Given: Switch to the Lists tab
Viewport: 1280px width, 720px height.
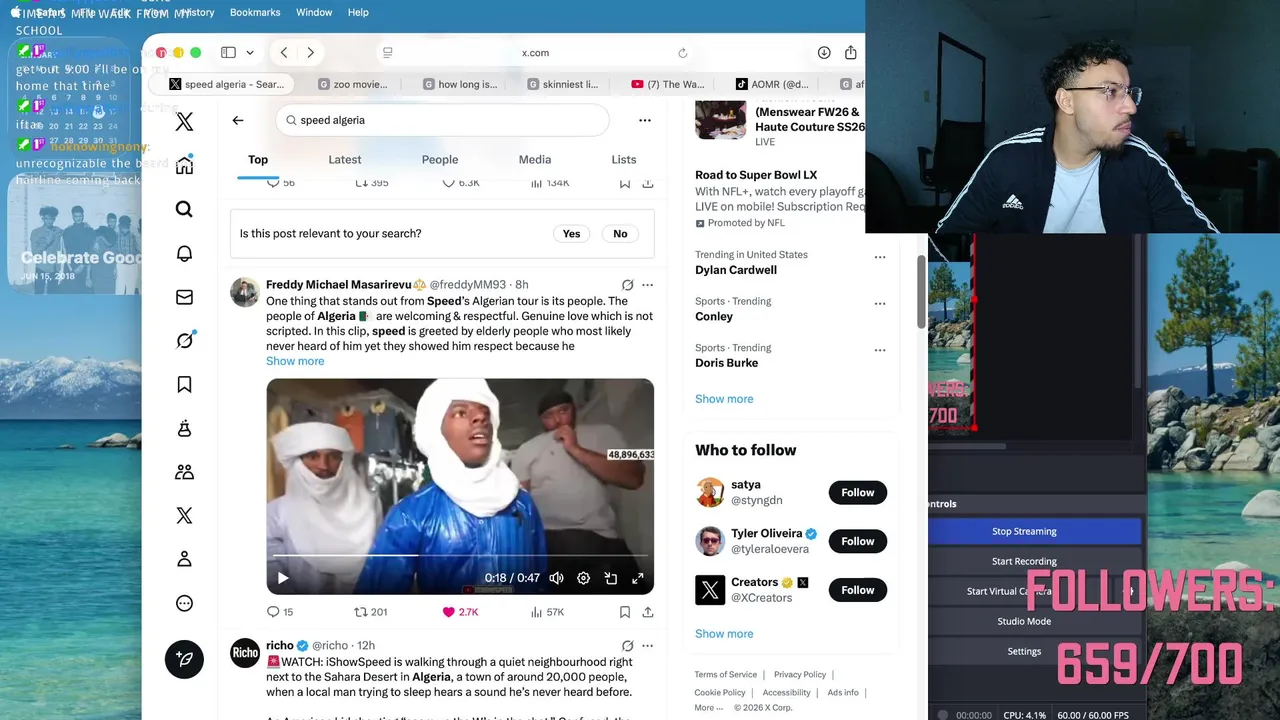Looking at the screenshot, I should coord(624,160).
